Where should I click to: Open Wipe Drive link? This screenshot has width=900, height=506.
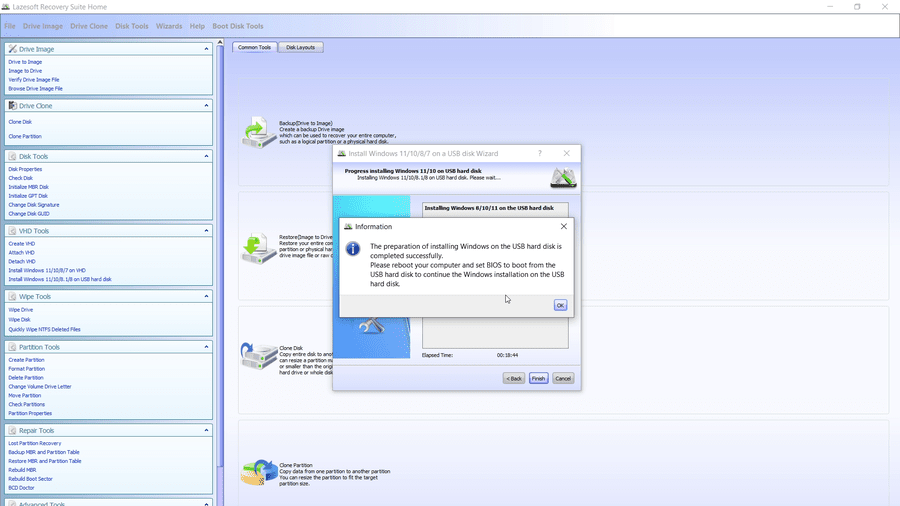point(21,310)
